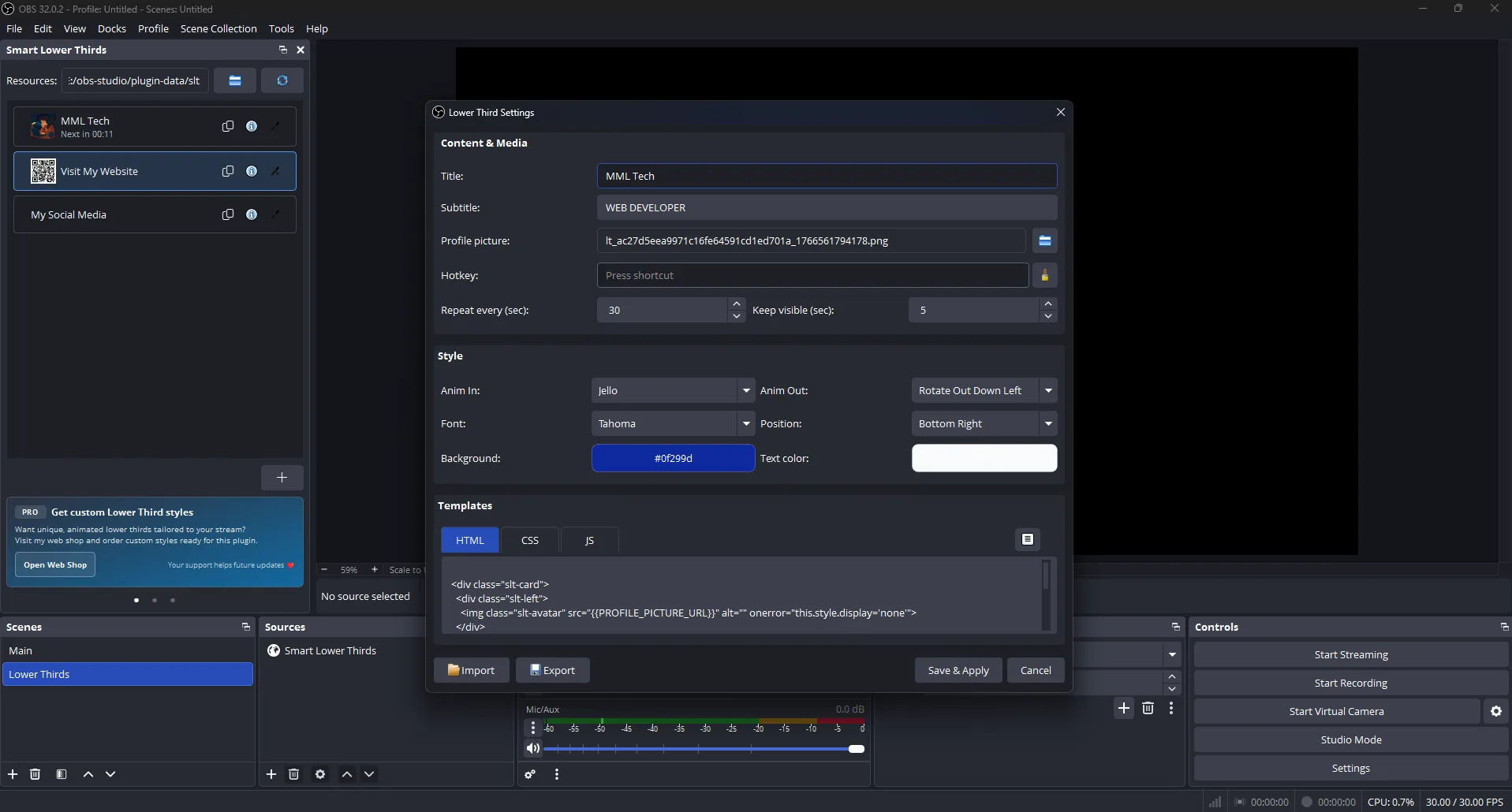Duplicate the MML Tech lower third
The width and height of the screenshot is (1512, 812).
(x=227, y=126)
